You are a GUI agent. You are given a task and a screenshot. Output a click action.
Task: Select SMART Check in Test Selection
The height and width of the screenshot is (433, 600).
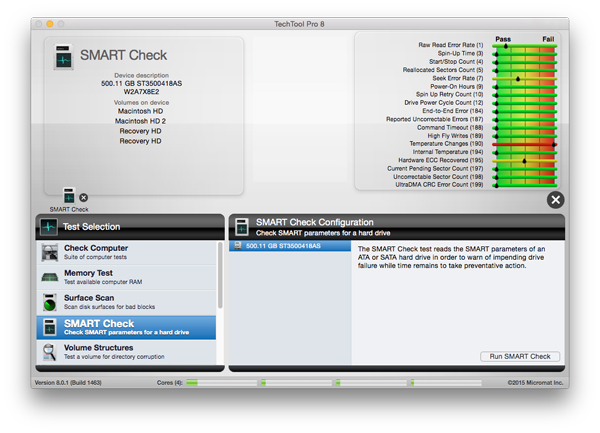[x=126, y=327]
